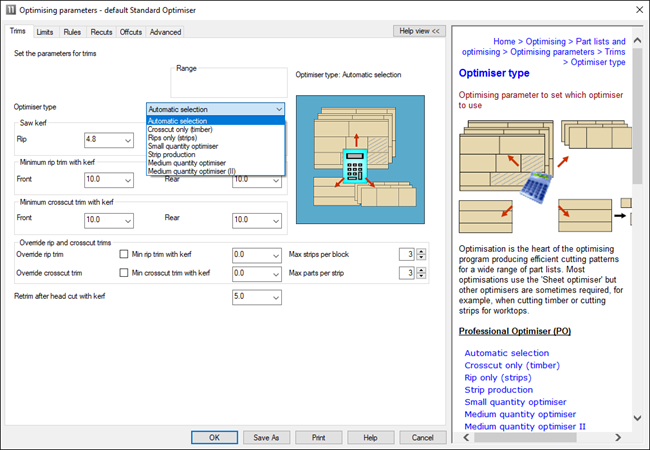Collapse help pane with Help view button

pos(419,31)
